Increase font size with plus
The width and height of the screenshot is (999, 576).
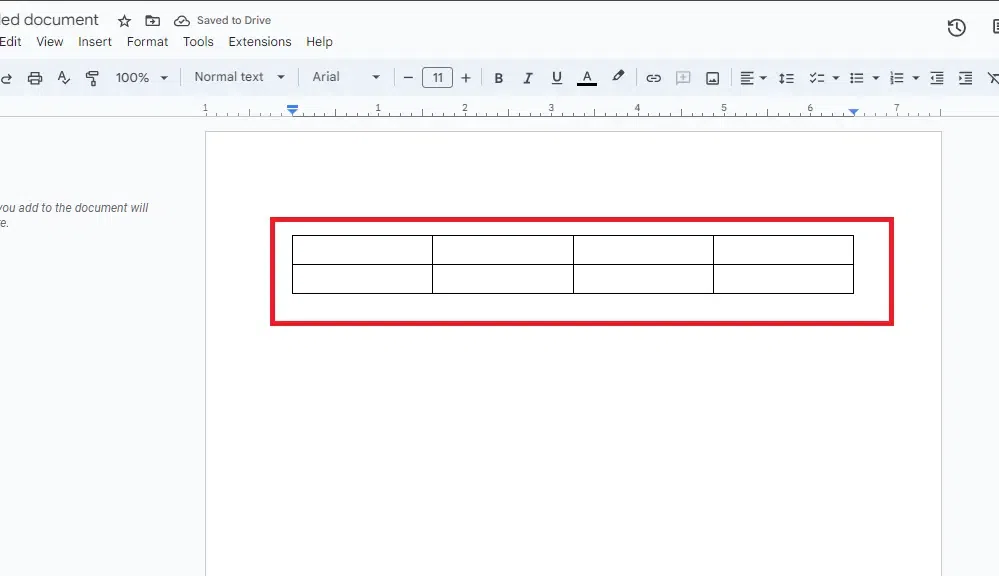point(466,78)
